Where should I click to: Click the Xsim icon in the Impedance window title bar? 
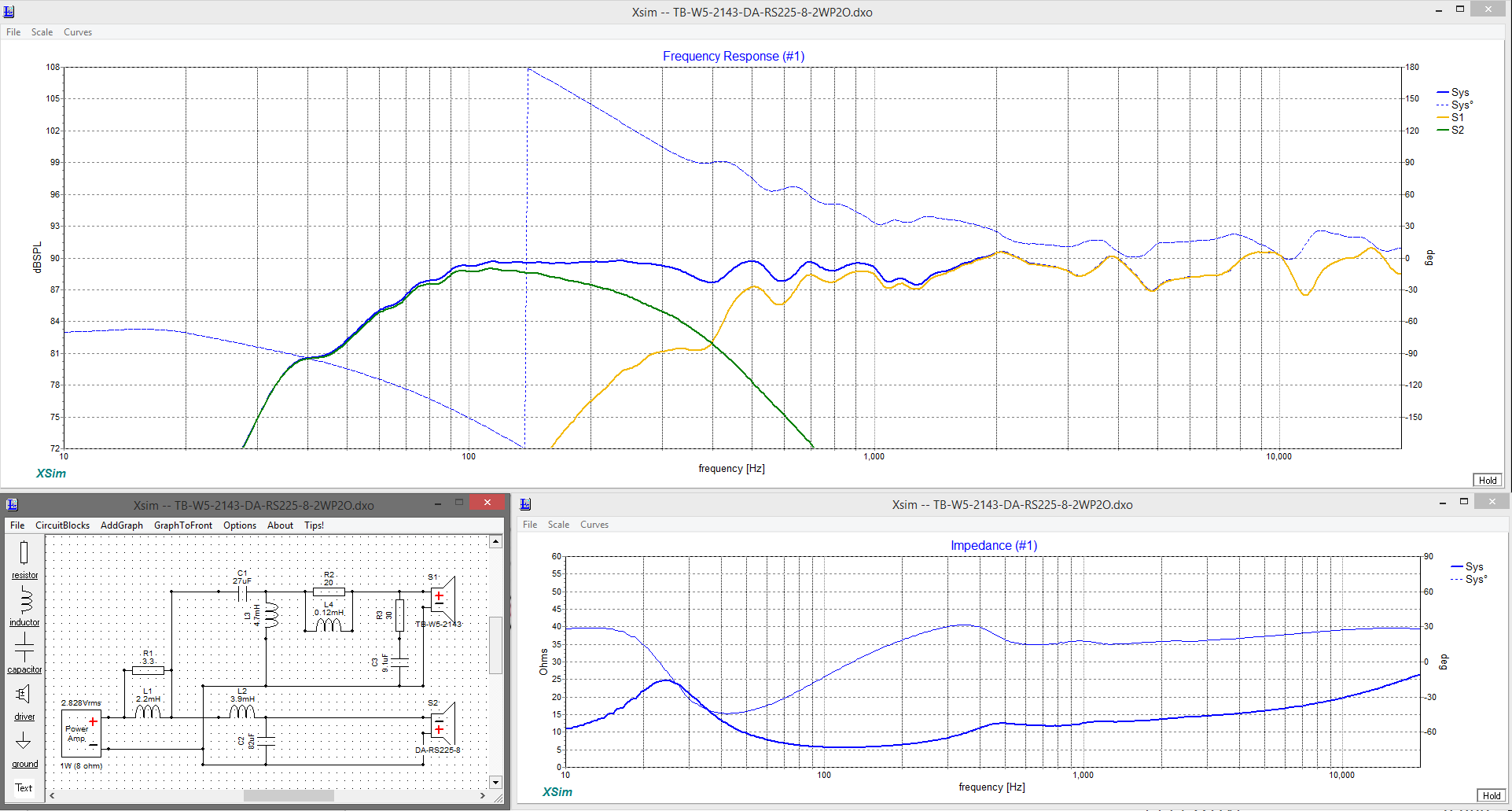pos(526,504)
